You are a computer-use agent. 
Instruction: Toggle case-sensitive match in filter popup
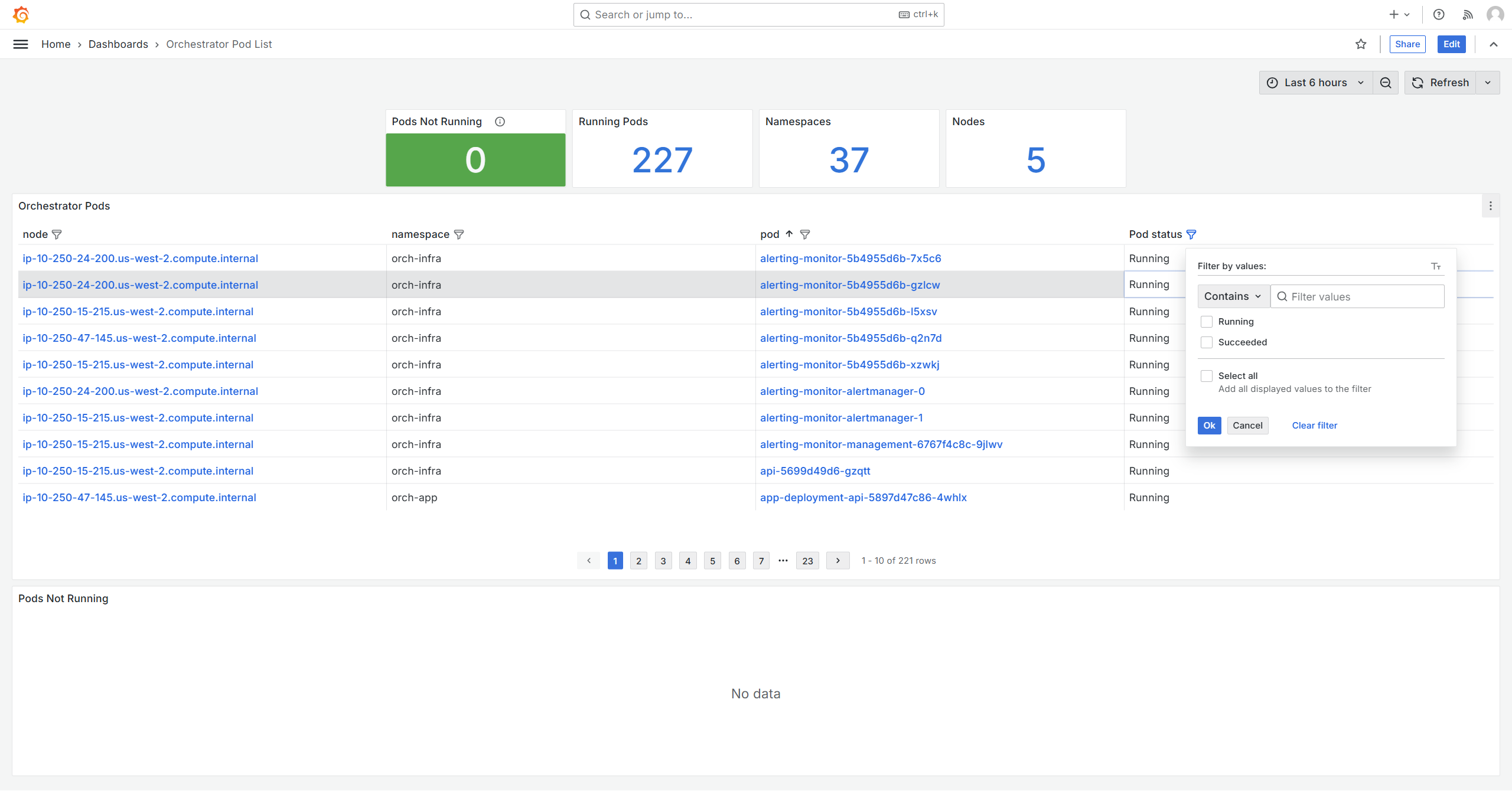coord(1436,266)
